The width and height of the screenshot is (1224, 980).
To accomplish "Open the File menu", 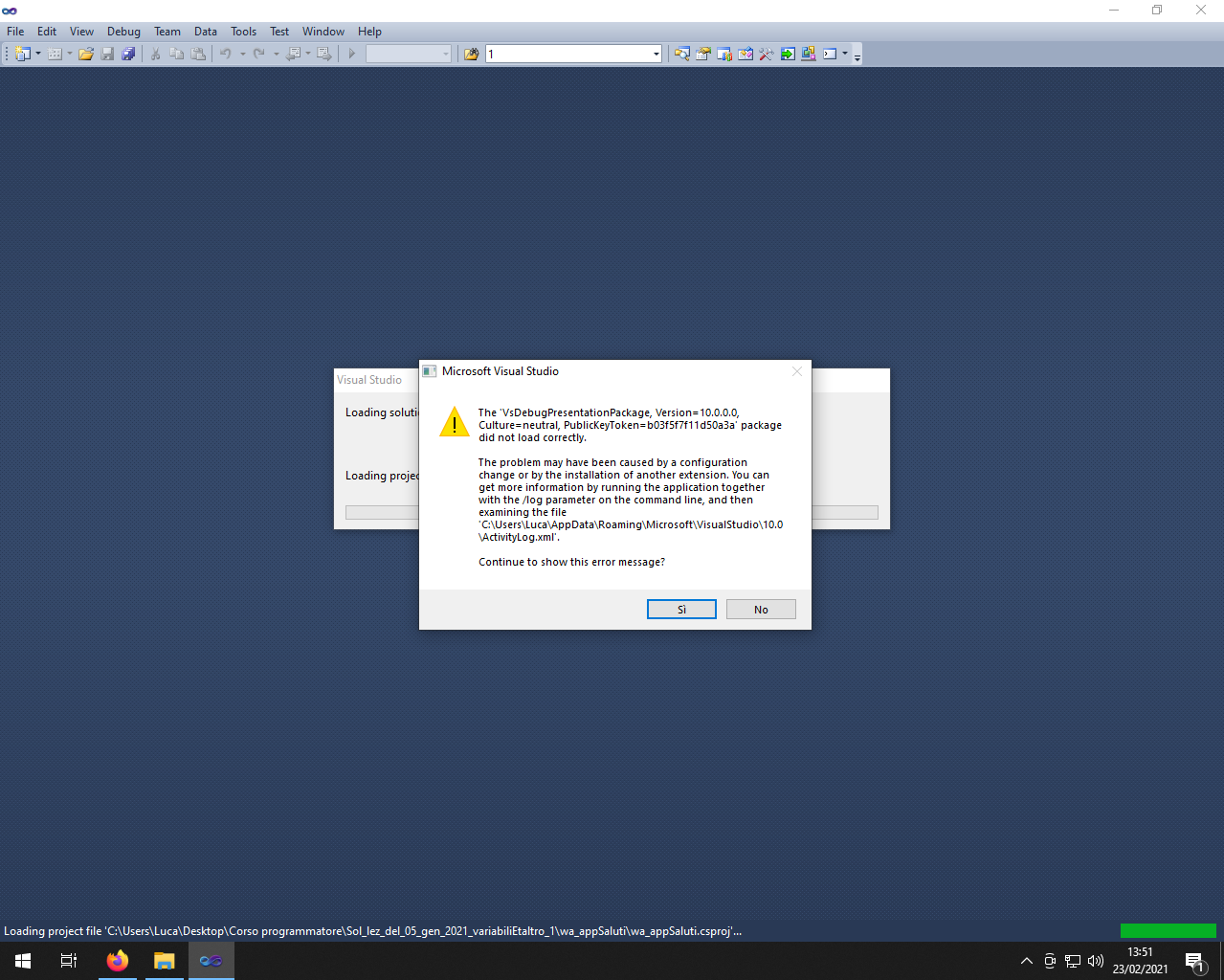I will click(x=15, y=32).
